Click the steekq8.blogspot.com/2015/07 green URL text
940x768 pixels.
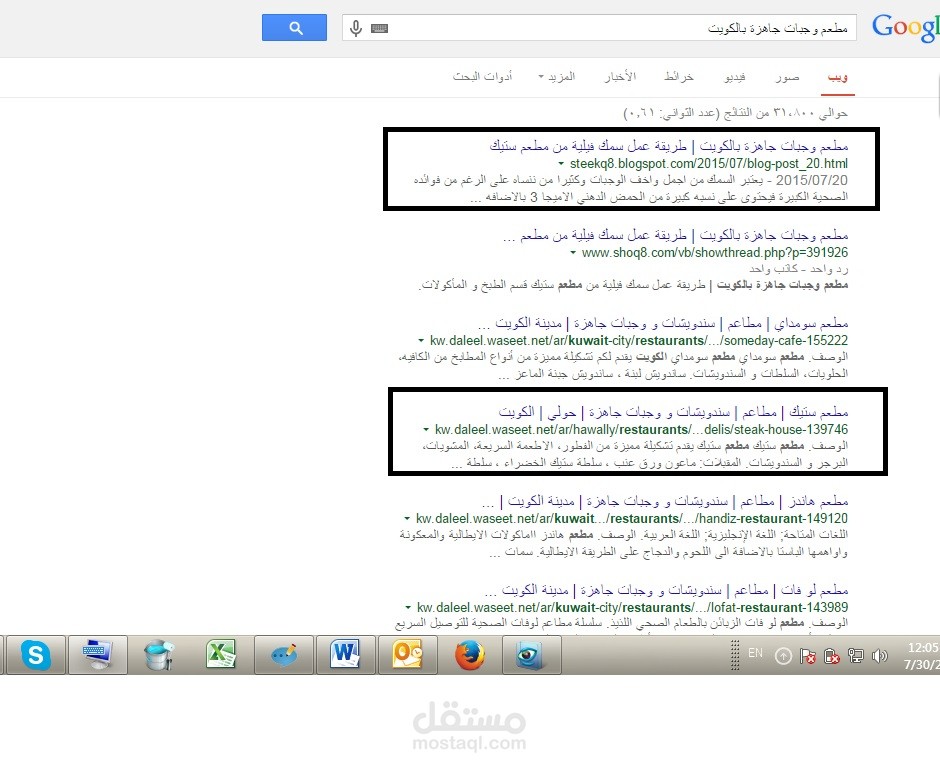tap(709, 163)
